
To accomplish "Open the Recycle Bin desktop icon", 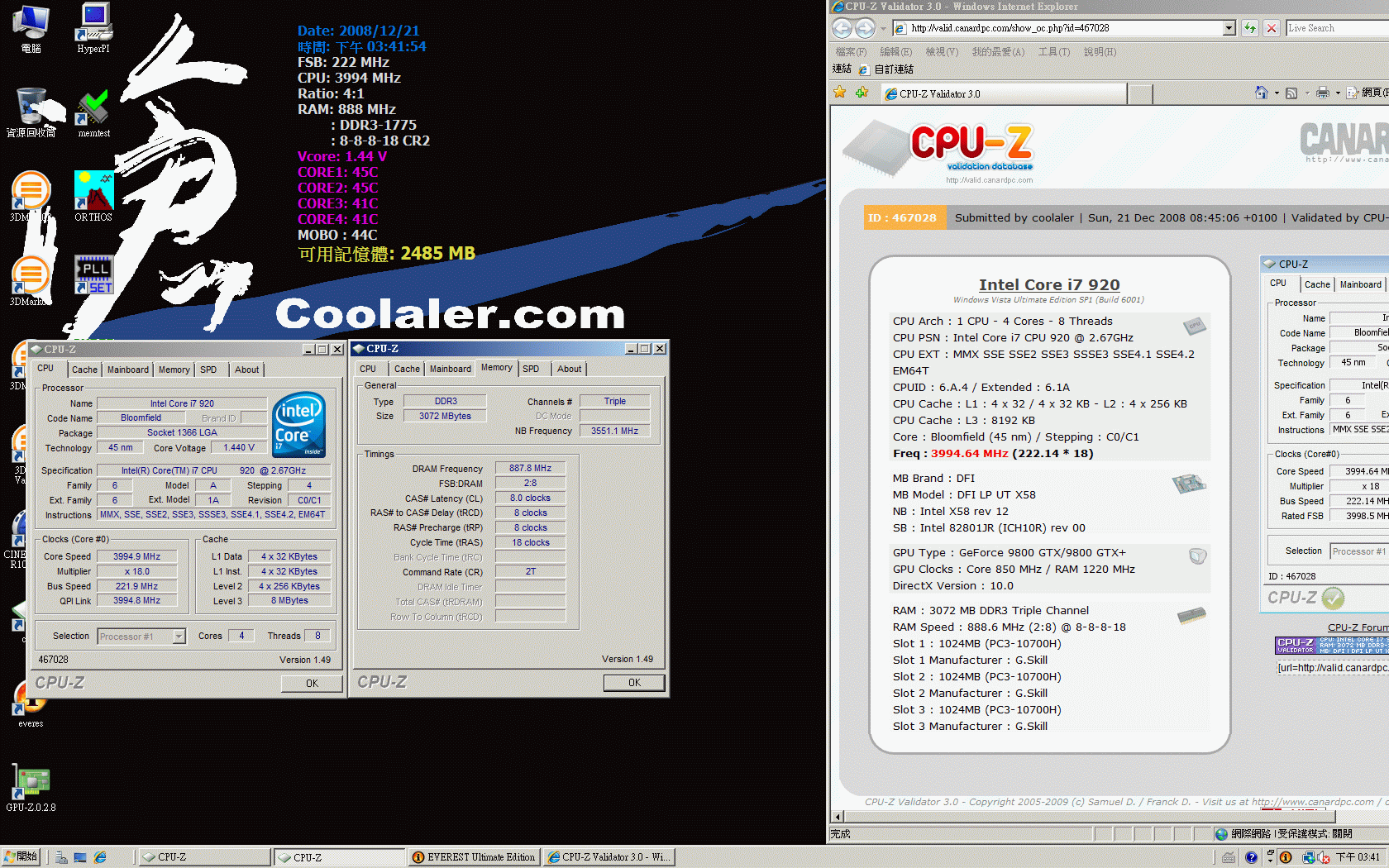I will [x=31, y=112].
